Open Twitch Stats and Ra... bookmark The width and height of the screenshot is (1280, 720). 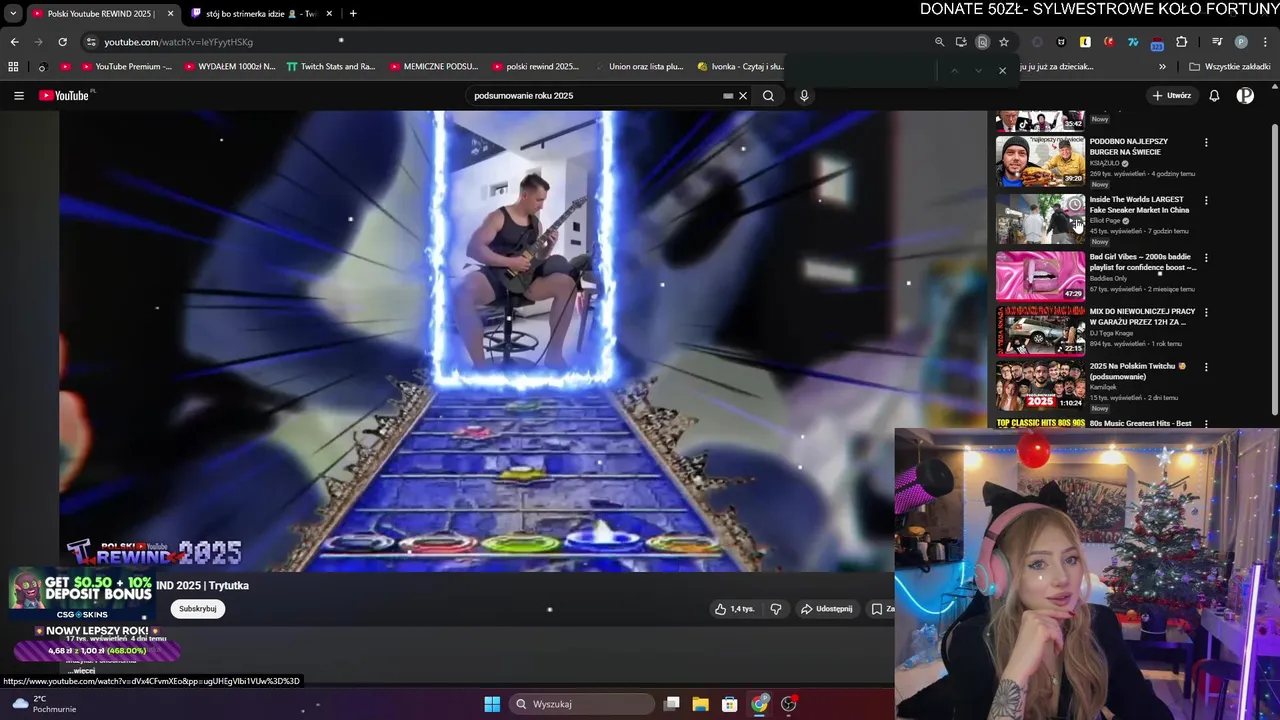click(x=331, y=67)
